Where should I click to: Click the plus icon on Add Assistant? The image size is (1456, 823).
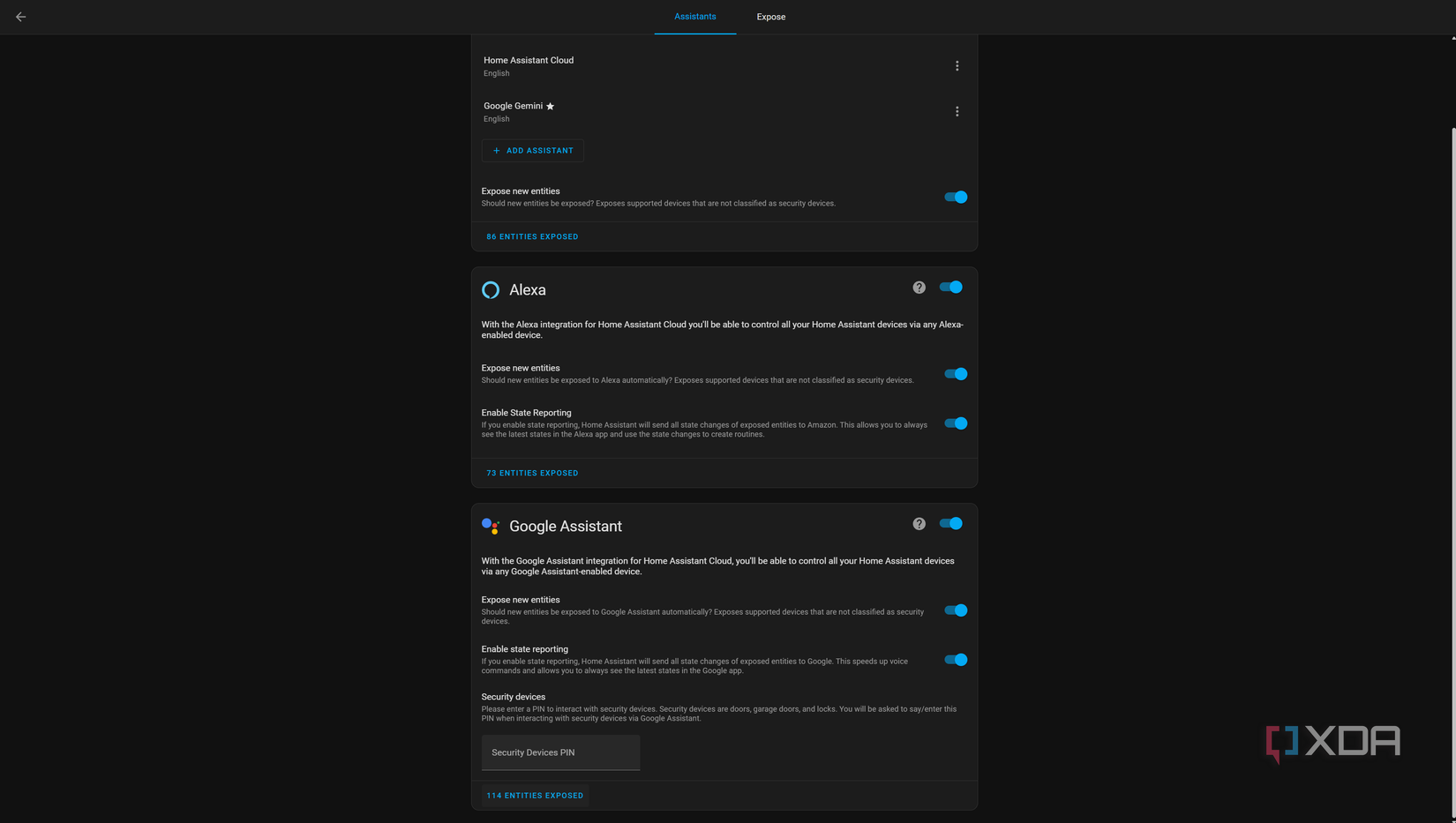(495, 150)
